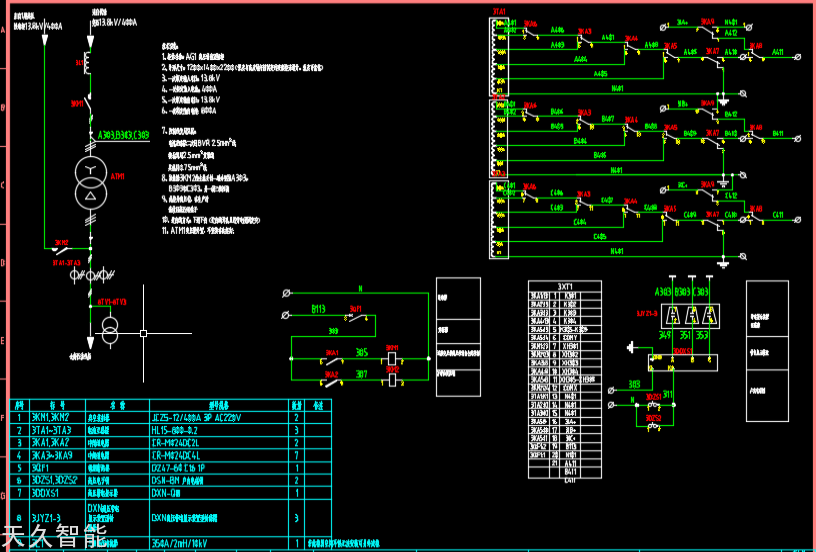Click the 3TA1 label at the top
Viewport: 816px width, 552px height.
click(x=498, y=12)
